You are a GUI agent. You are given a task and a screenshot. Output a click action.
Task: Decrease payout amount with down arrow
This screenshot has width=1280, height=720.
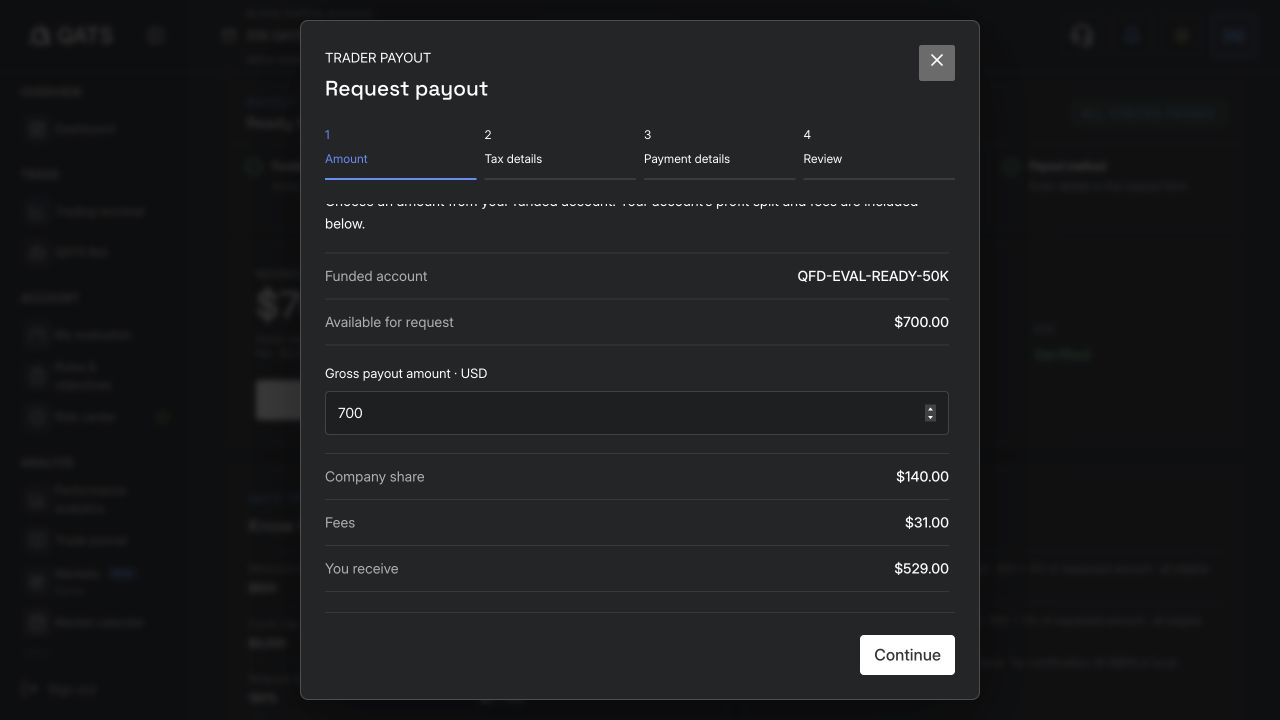930,417
